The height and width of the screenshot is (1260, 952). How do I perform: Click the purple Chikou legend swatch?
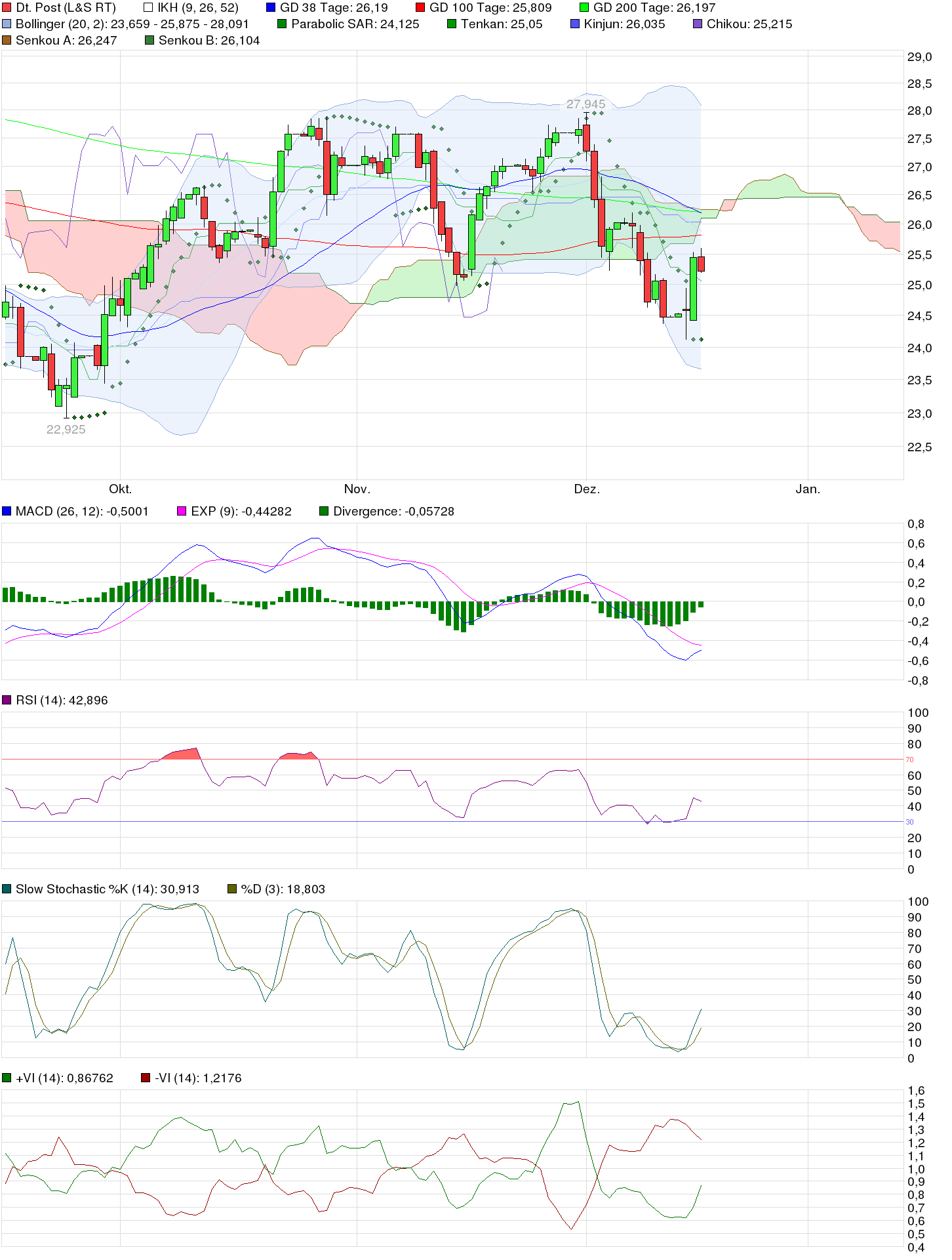(698, 24)
